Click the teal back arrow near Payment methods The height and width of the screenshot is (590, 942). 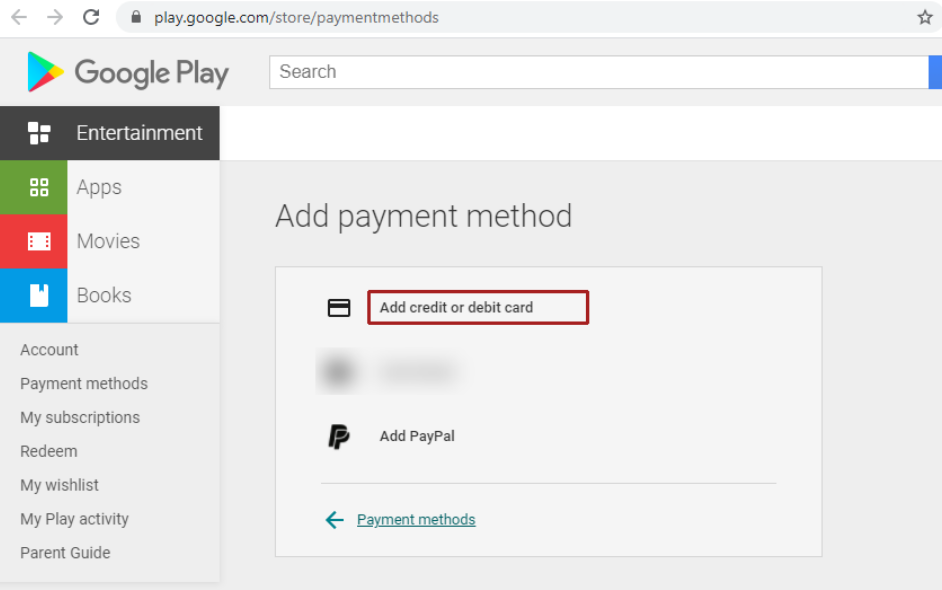[x=335, y=519]
